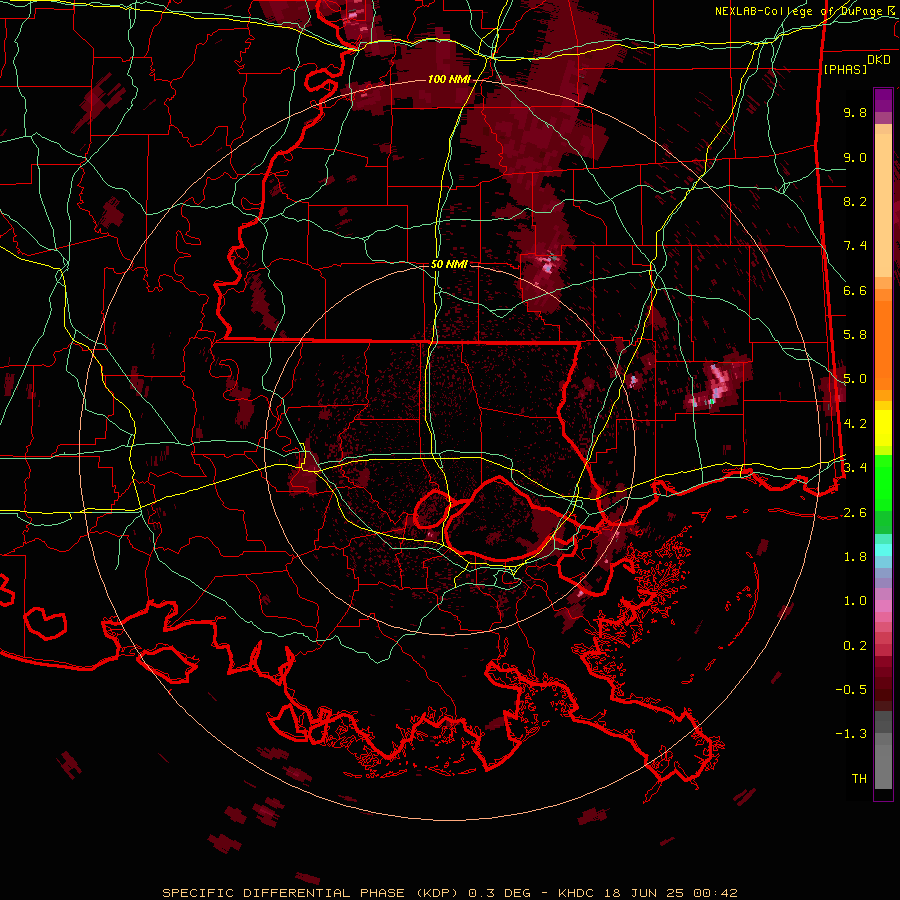Click the 1.8 legend value

click(855, 556)
